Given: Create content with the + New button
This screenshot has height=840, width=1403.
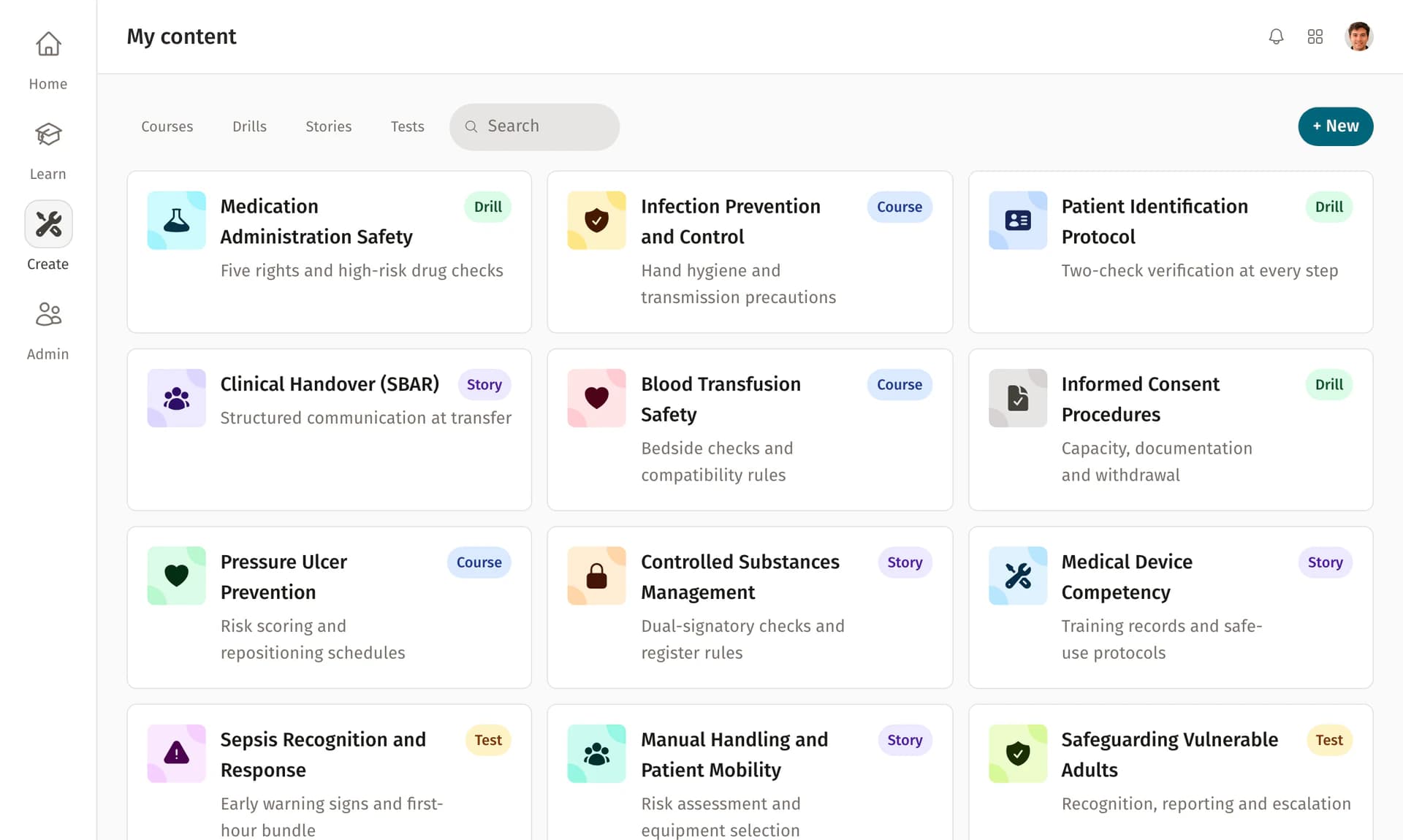Looking at the screenshot, I should click(1335, 126).
